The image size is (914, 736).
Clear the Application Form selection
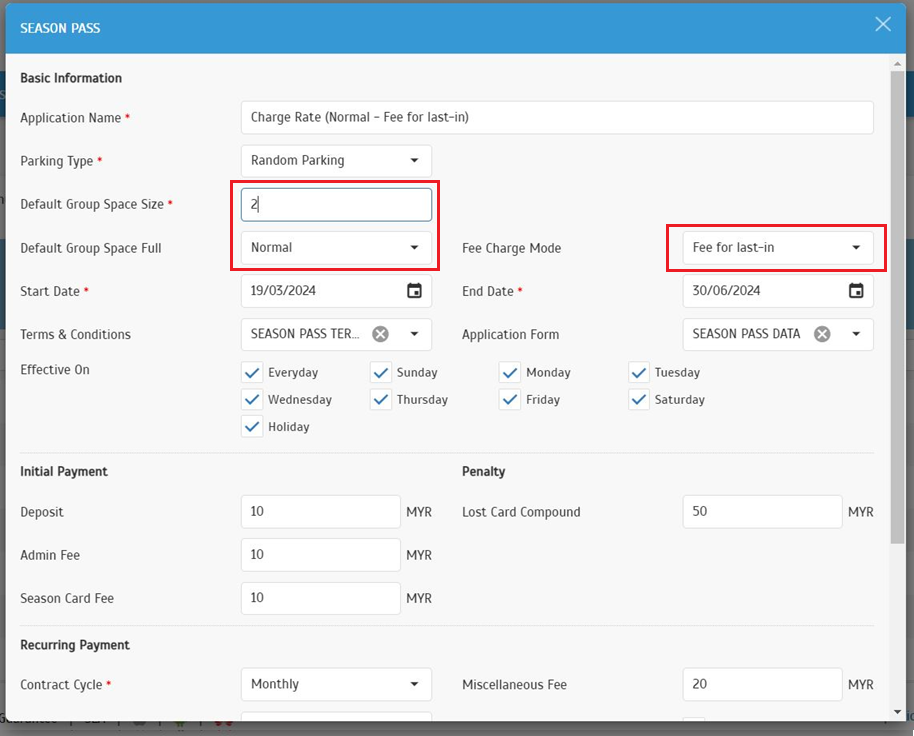[x=822, y=334]
